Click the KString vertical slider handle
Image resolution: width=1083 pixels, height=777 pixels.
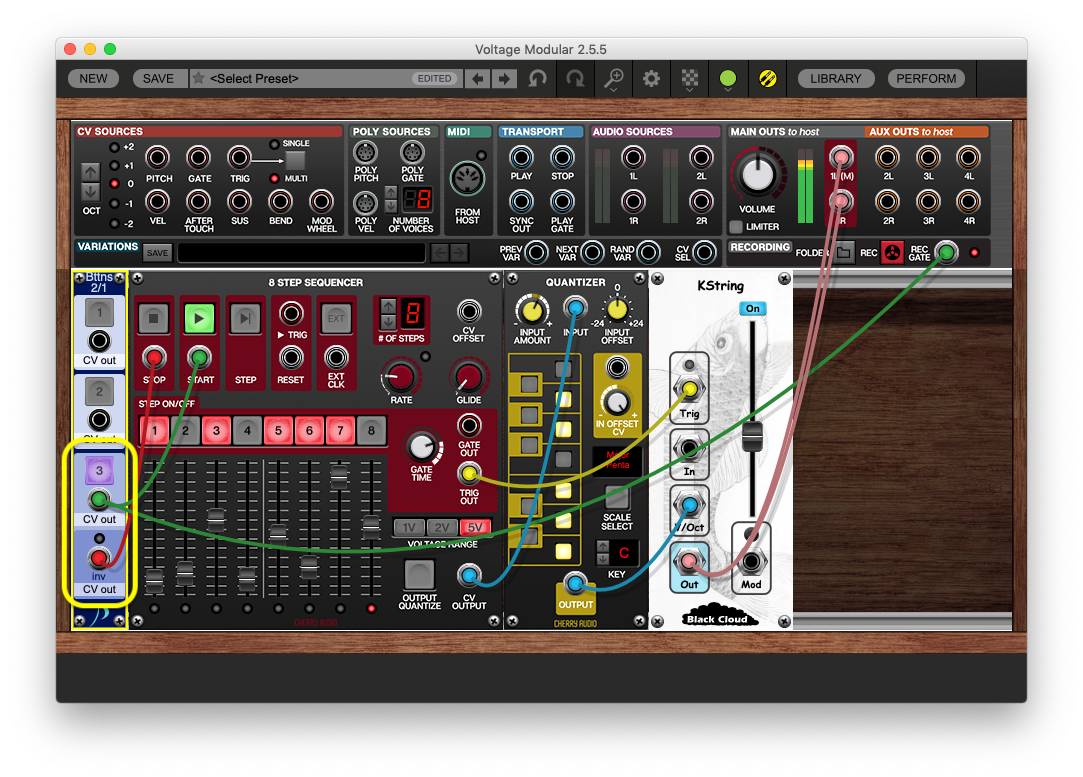point(751,437)
